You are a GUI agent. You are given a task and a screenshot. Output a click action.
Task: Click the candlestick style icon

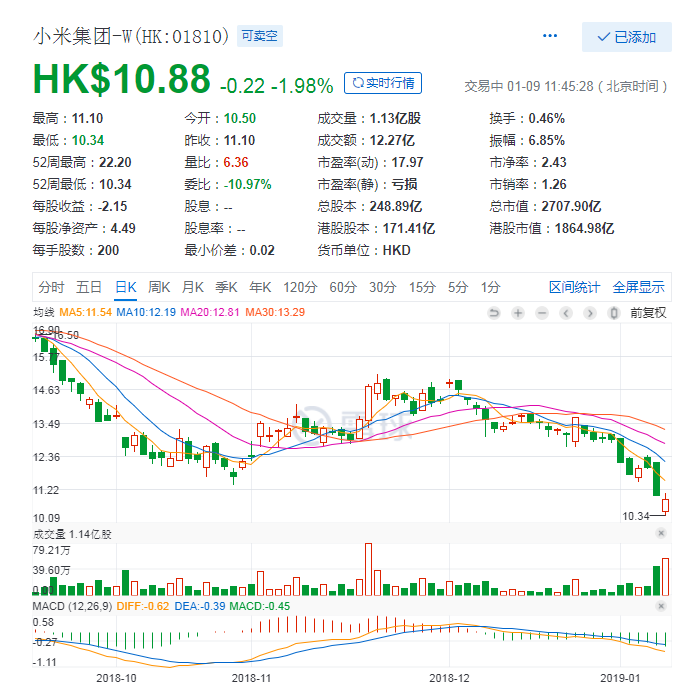coord(614,313)
